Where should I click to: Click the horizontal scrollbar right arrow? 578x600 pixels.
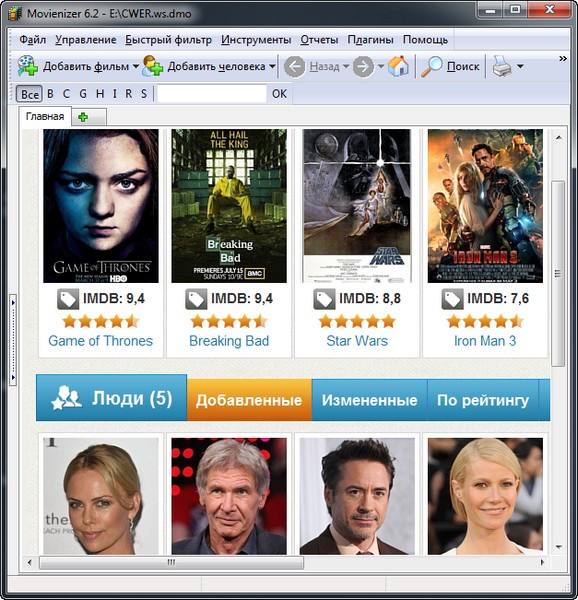click(542, 562)
